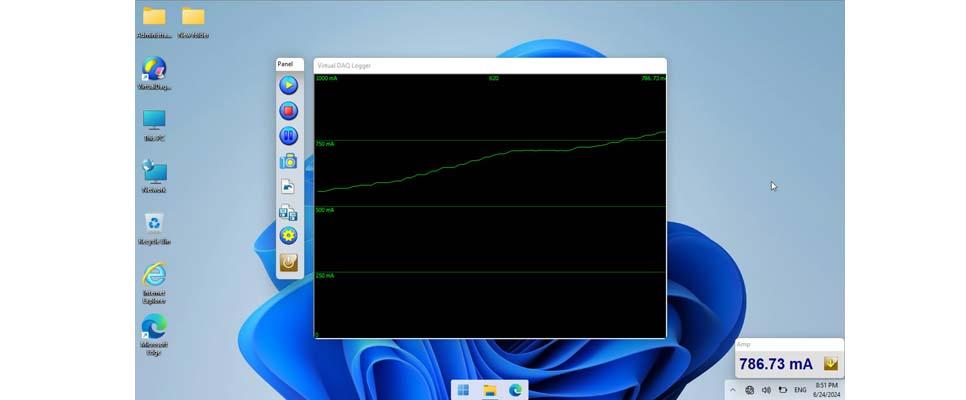Select the Recycle Bin desktop icon

pyautogui.click(x=154, y=228)
